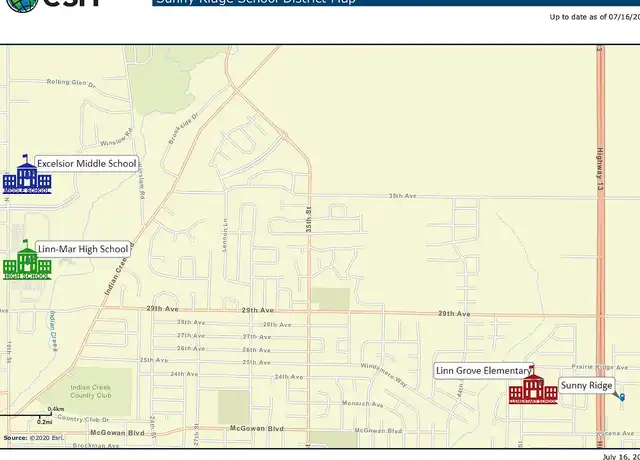Click the Indian Creek waterway label
This screenshot has width=640, height=460.
(x=53, y=331)
